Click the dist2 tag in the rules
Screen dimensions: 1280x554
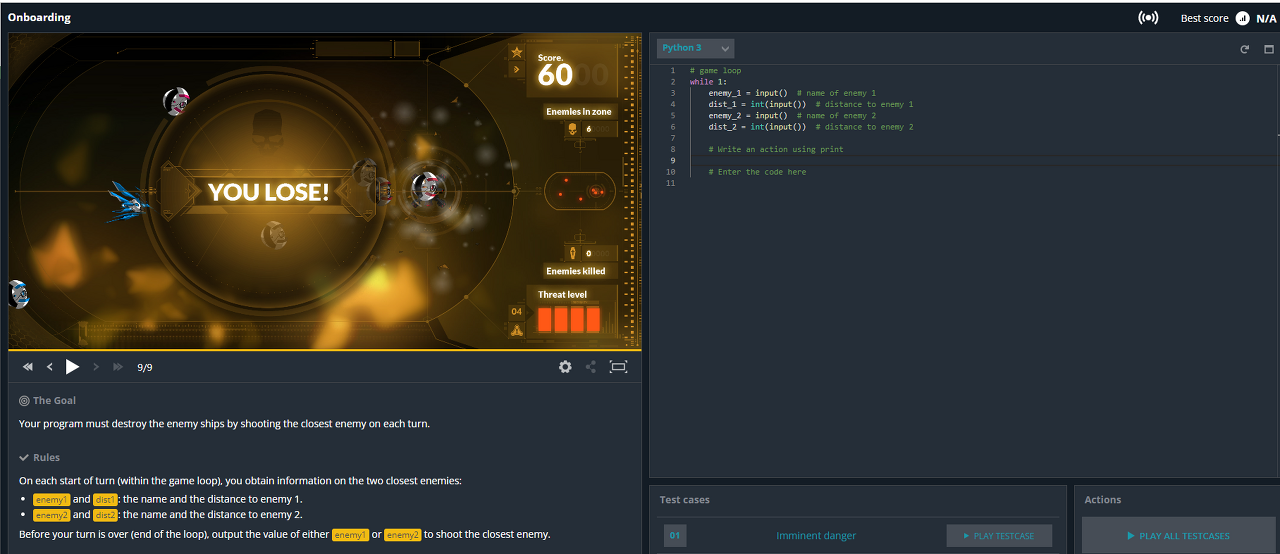coord(106,515)
